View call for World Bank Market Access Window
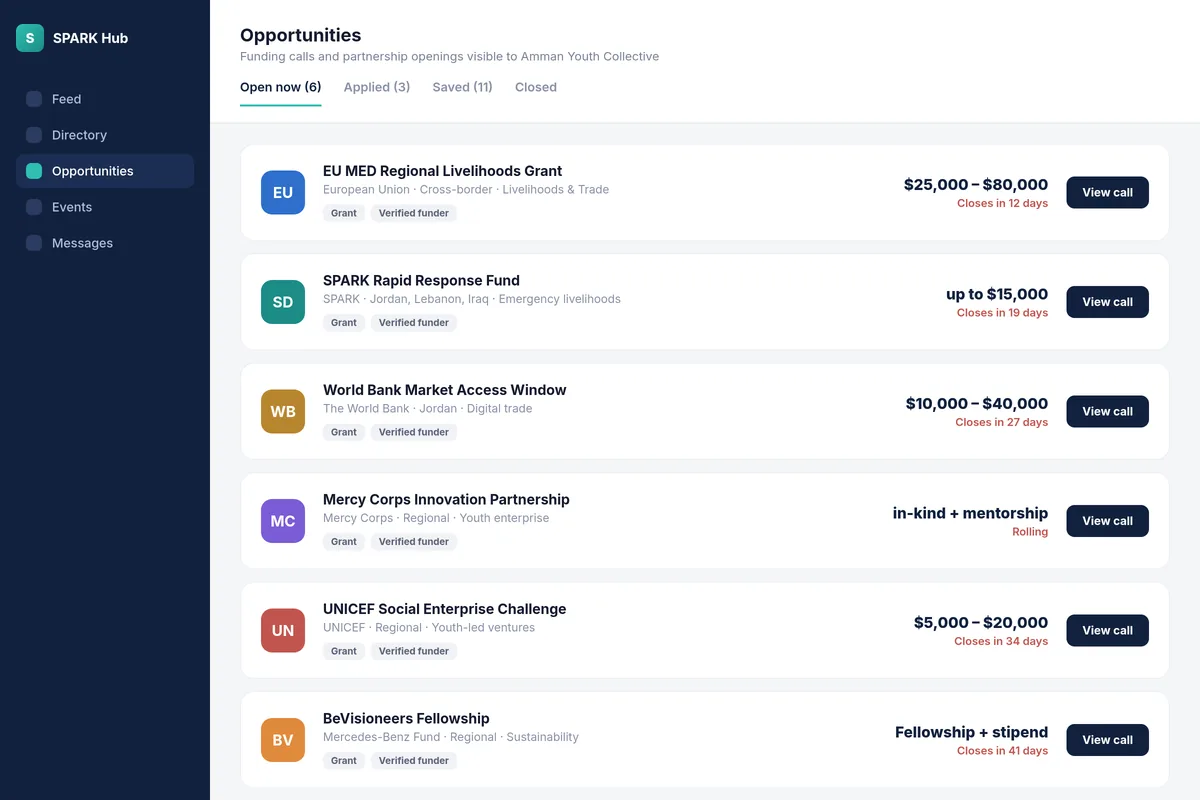 pos(1107,411)
